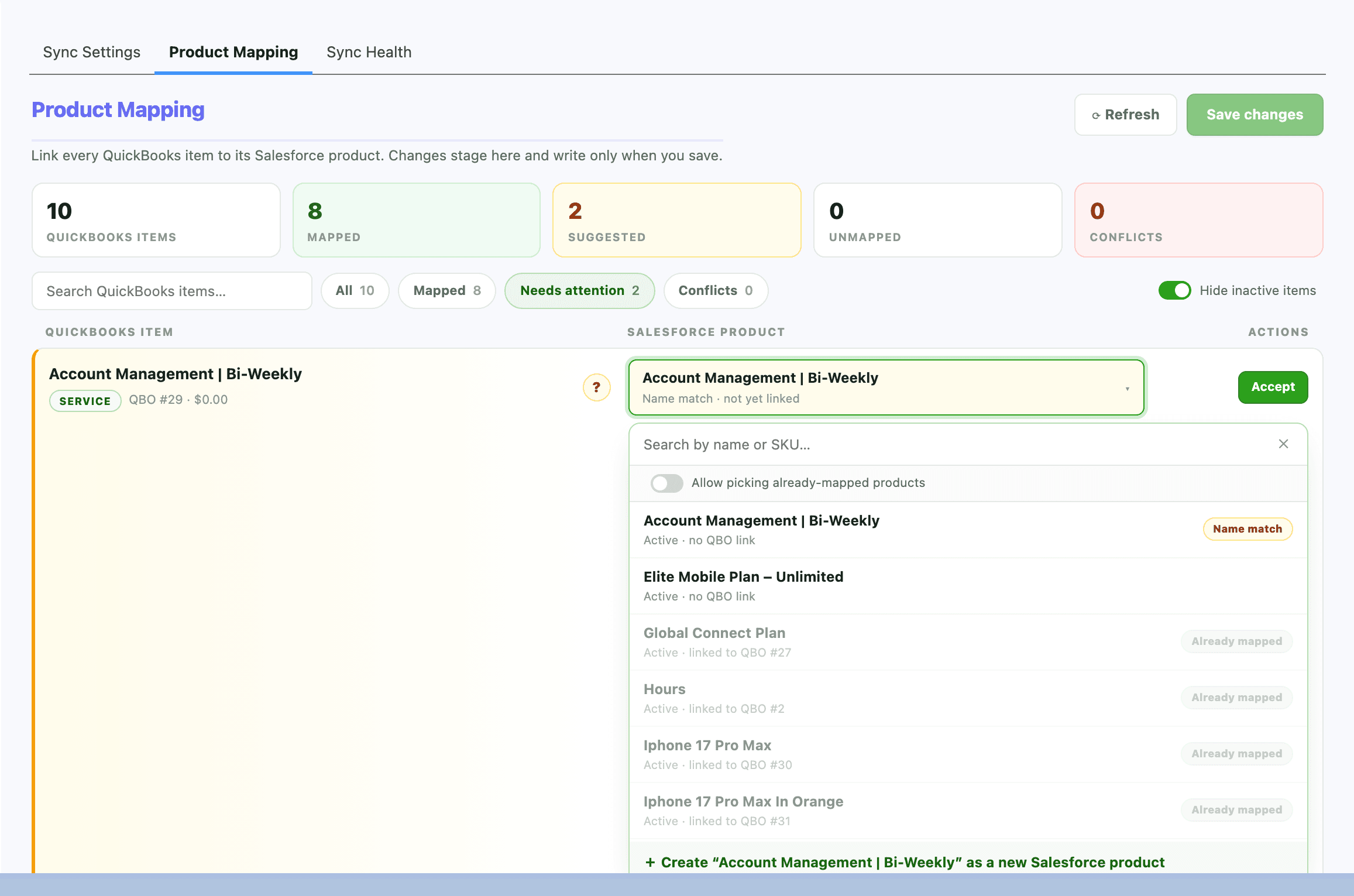The image size is (1354, 896).
Task: Click the Search QuickBooks items field
Action: (x=171, y=291)
